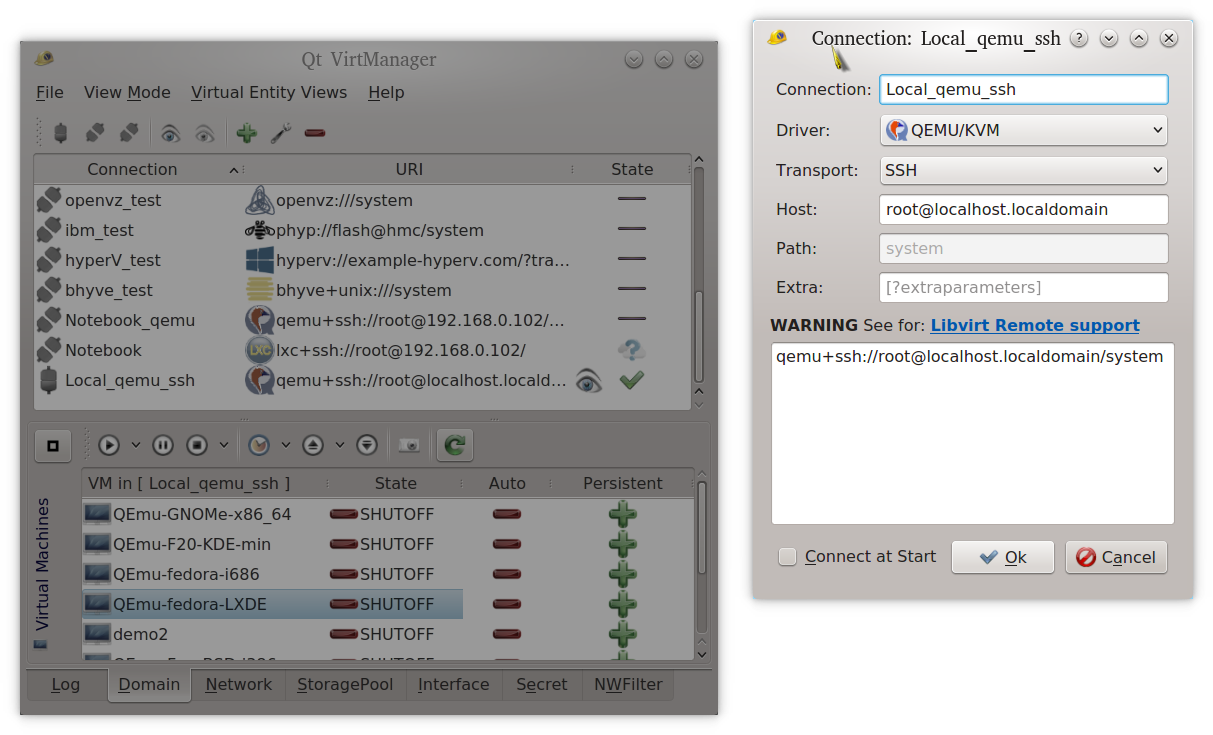This screenshot has width=1213, height=735.
Task: Expand the arrow next to the stop button
Action: [224, 445]
